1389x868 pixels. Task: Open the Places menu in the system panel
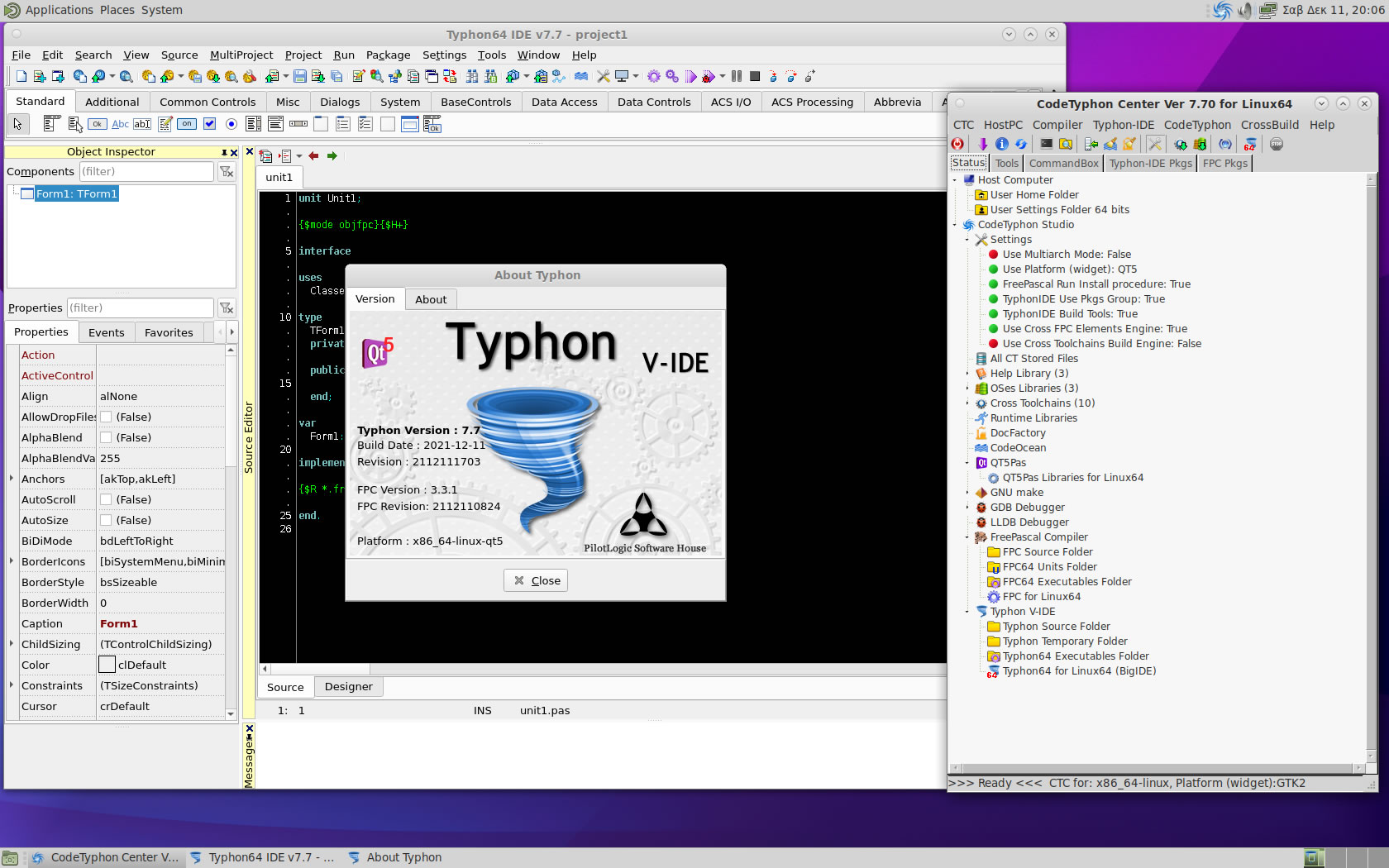[117, 10]
